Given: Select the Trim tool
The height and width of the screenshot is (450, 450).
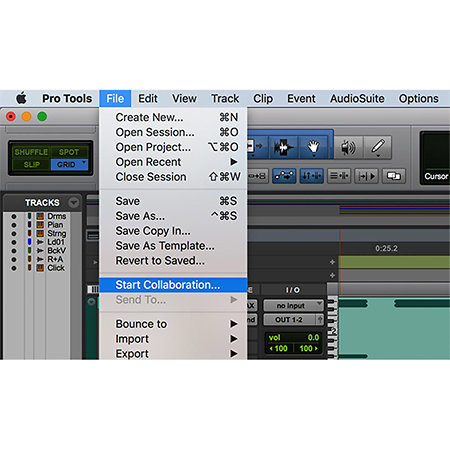Looking at the screenshot, I should (x=257, y=147).
